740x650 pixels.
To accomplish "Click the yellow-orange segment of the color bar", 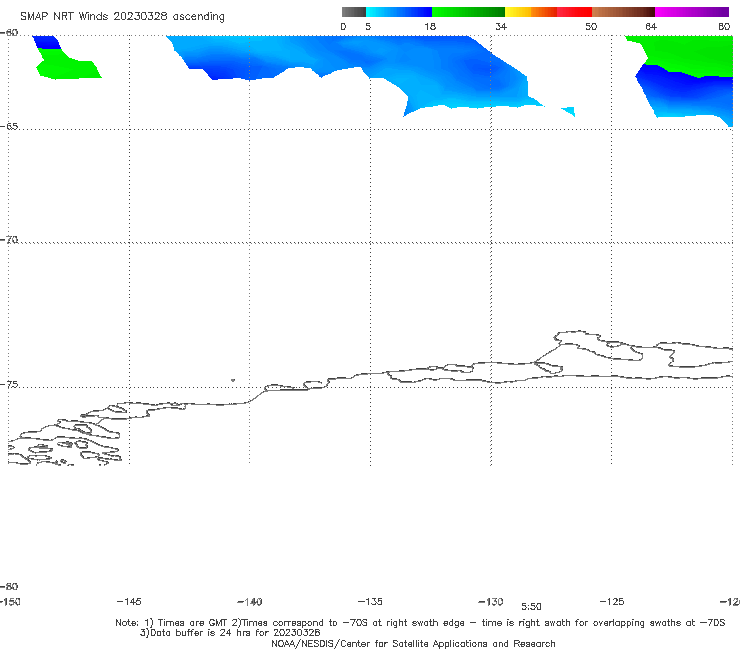I will 531,12.
